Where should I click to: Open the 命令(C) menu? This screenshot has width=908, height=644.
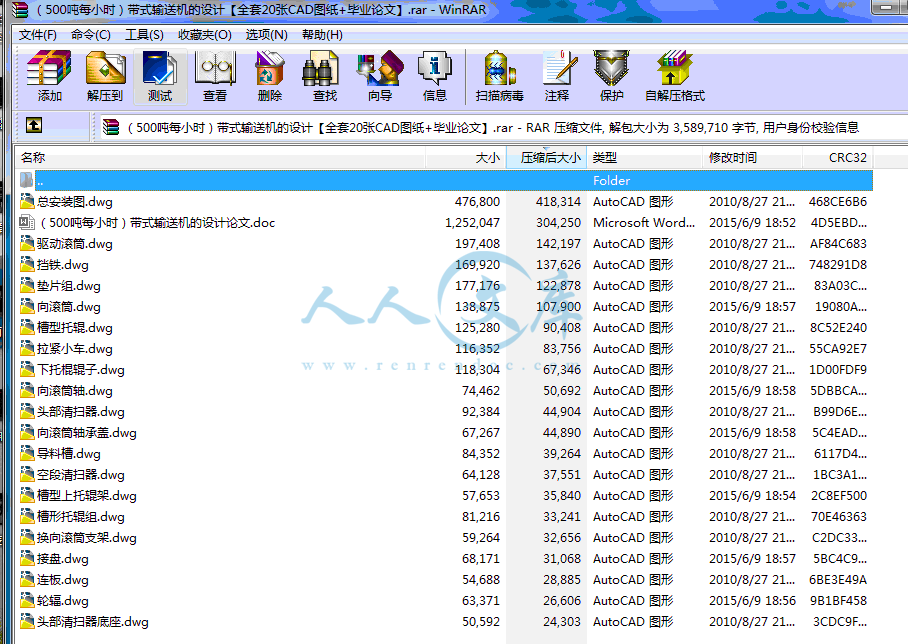point(91,35)
